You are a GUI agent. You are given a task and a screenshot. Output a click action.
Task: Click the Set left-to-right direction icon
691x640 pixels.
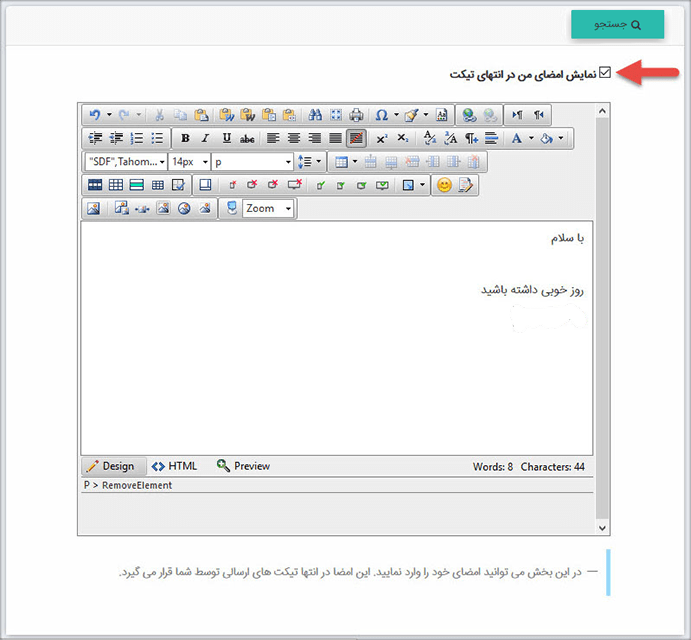(517, 115)
